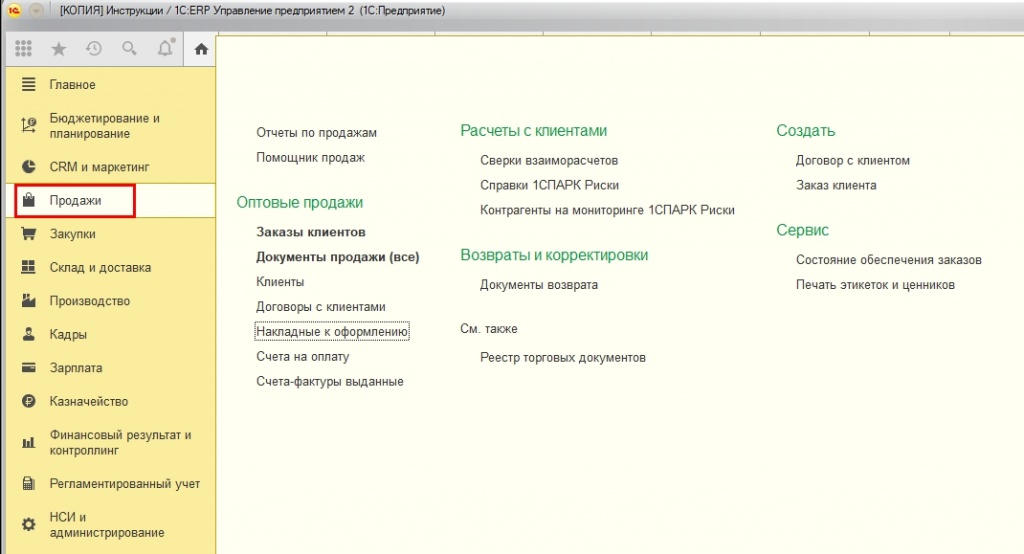Create Договор с клиентом
Viewport: 1024px width, 554px height.
852,160
